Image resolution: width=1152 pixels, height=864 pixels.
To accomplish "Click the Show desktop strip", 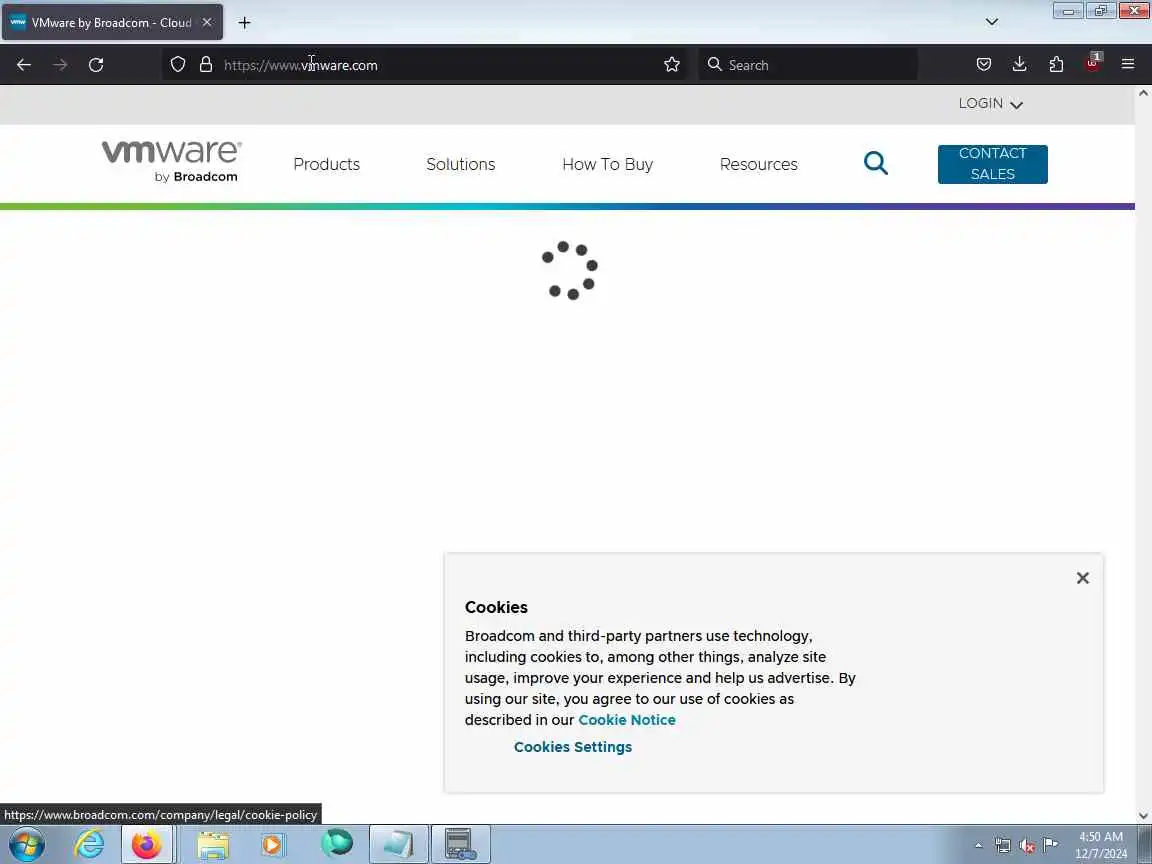I will click(1144, 844).
